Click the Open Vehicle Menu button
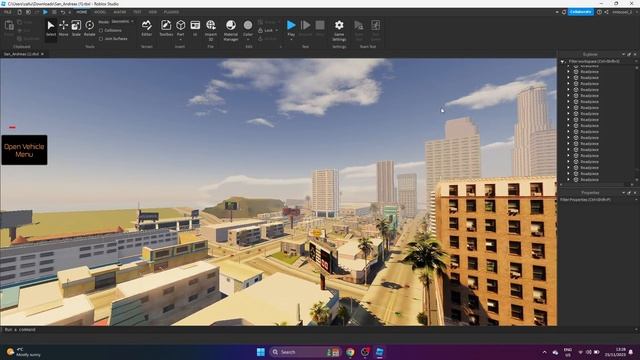The image size is (640, 360). pos(24,150)
